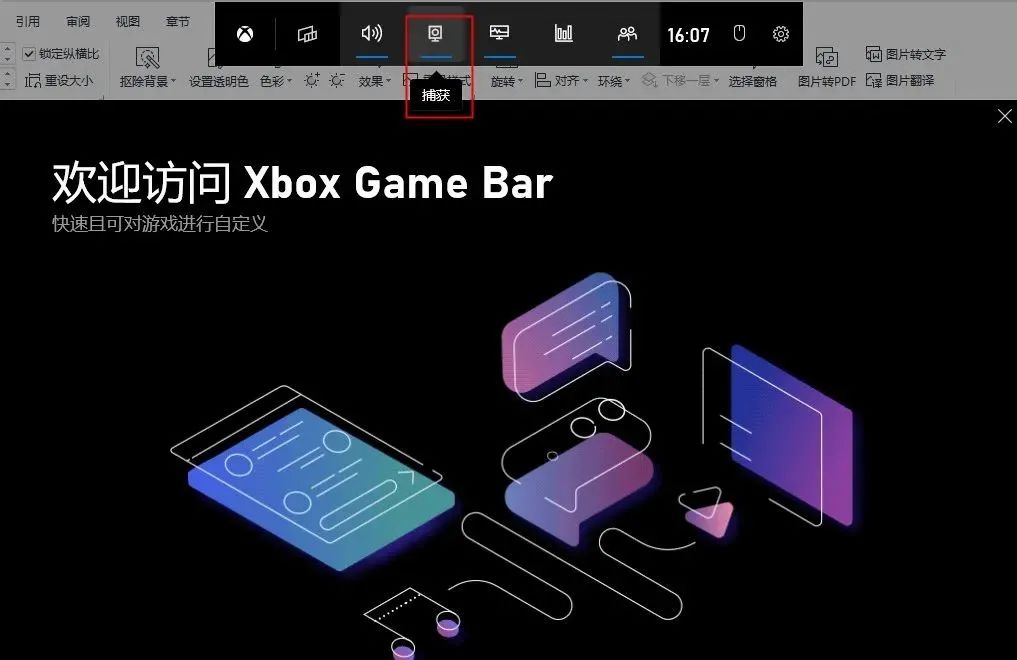Screen dimensions: 1017x660
Task: Switch to the 章节 ribbon tab
Action: pos(178,21)
